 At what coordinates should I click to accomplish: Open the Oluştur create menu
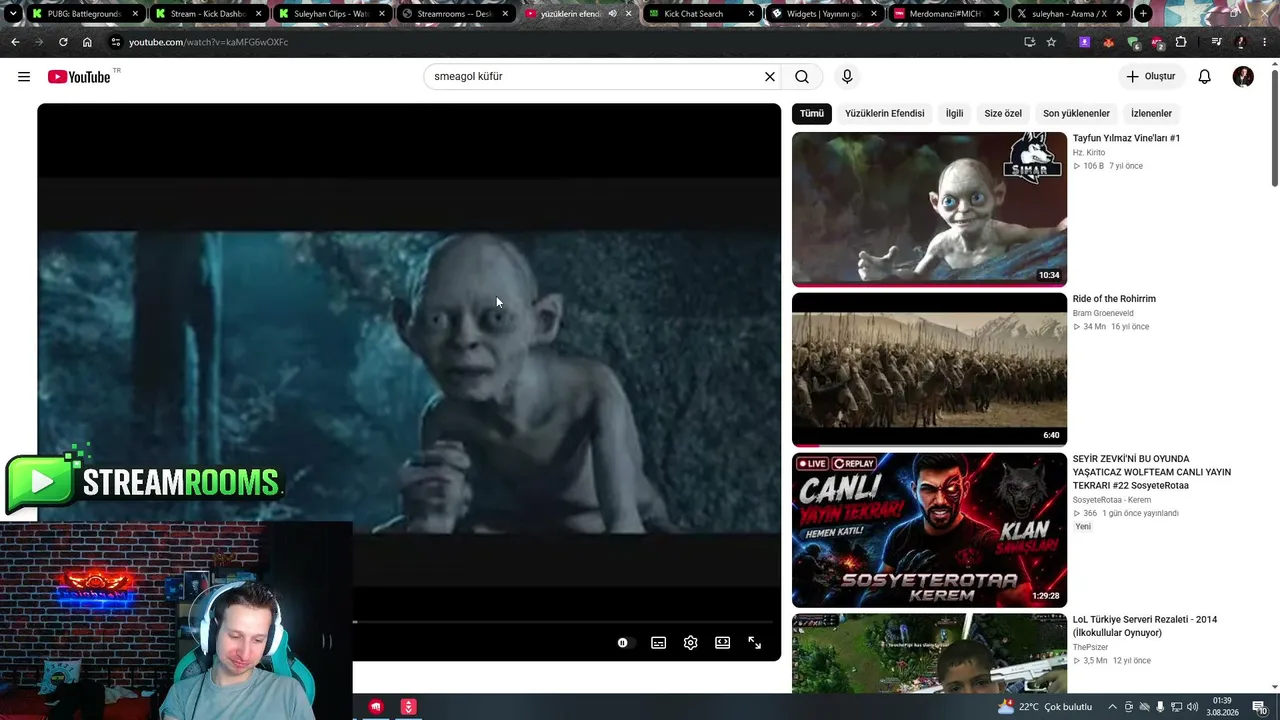click(x=1151, y=77)
